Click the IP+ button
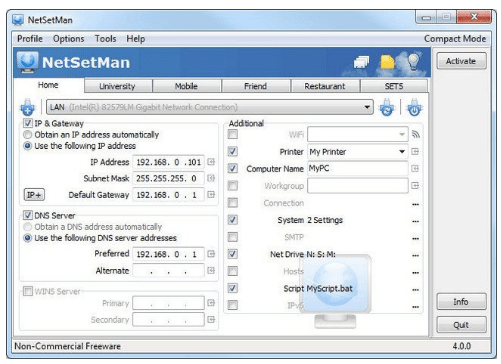Image resolution: width=501 pixels, height=364 pixels. pos(34,195)
